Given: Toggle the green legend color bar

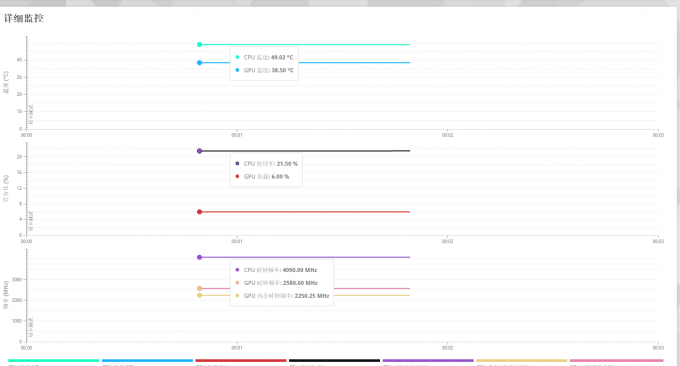Looking at the screenshot, I should 54,360.
